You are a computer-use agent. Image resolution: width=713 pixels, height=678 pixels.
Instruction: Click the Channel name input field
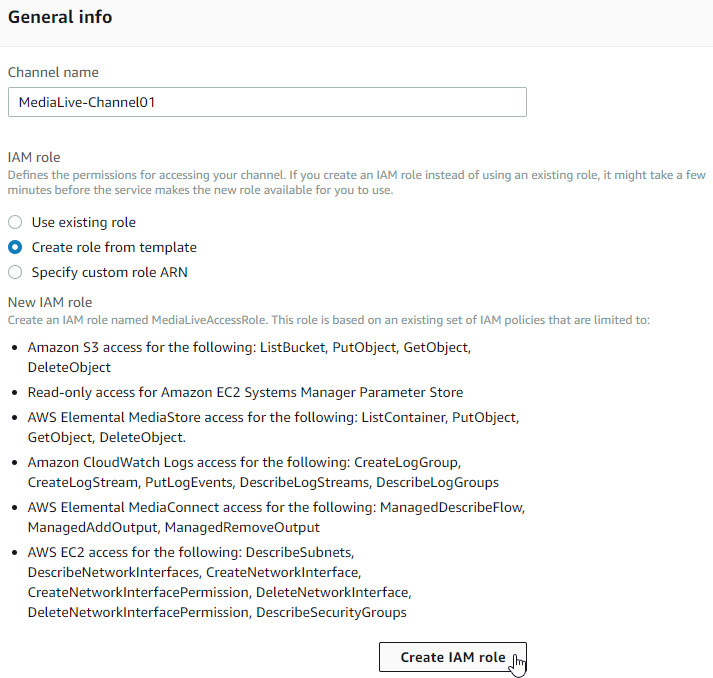point(266,102)
